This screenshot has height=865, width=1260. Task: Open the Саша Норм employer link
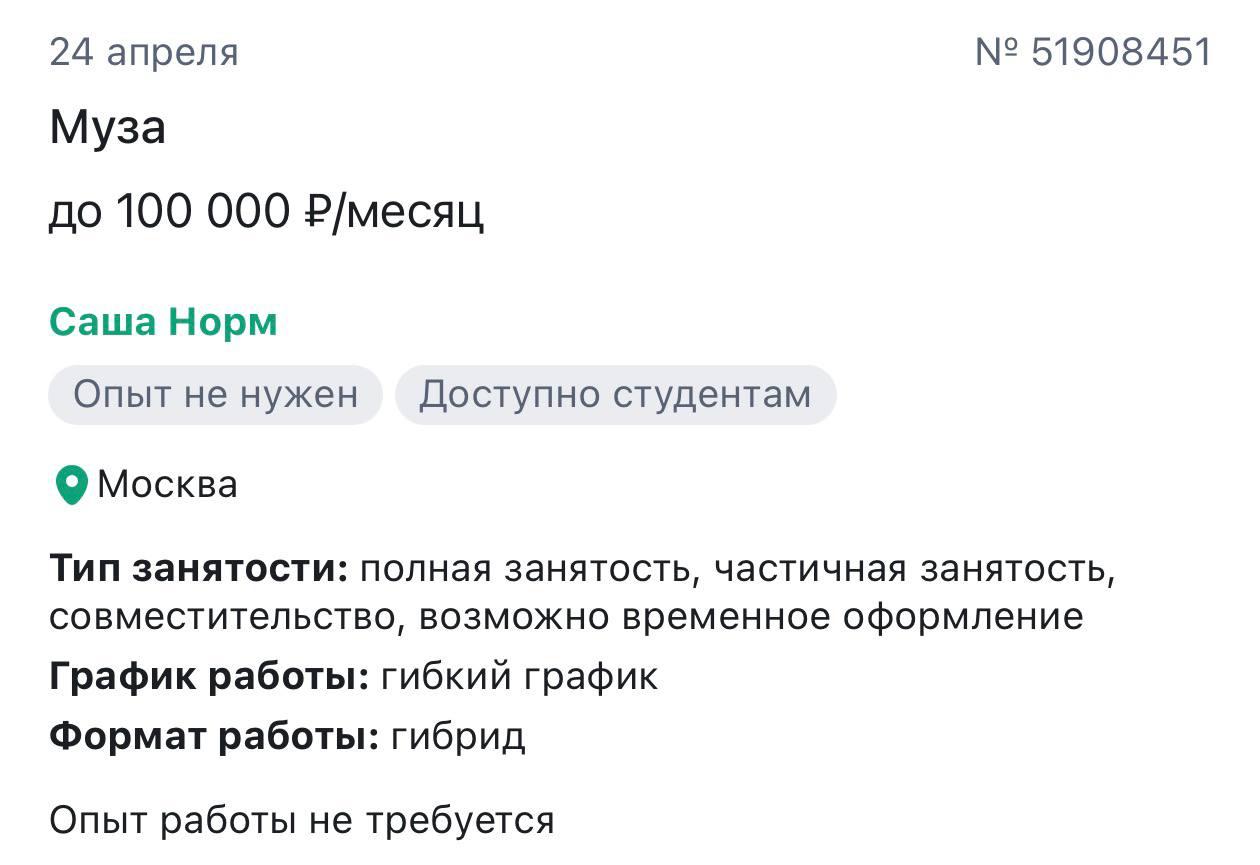pyautogui.click(x=163, y=322)
